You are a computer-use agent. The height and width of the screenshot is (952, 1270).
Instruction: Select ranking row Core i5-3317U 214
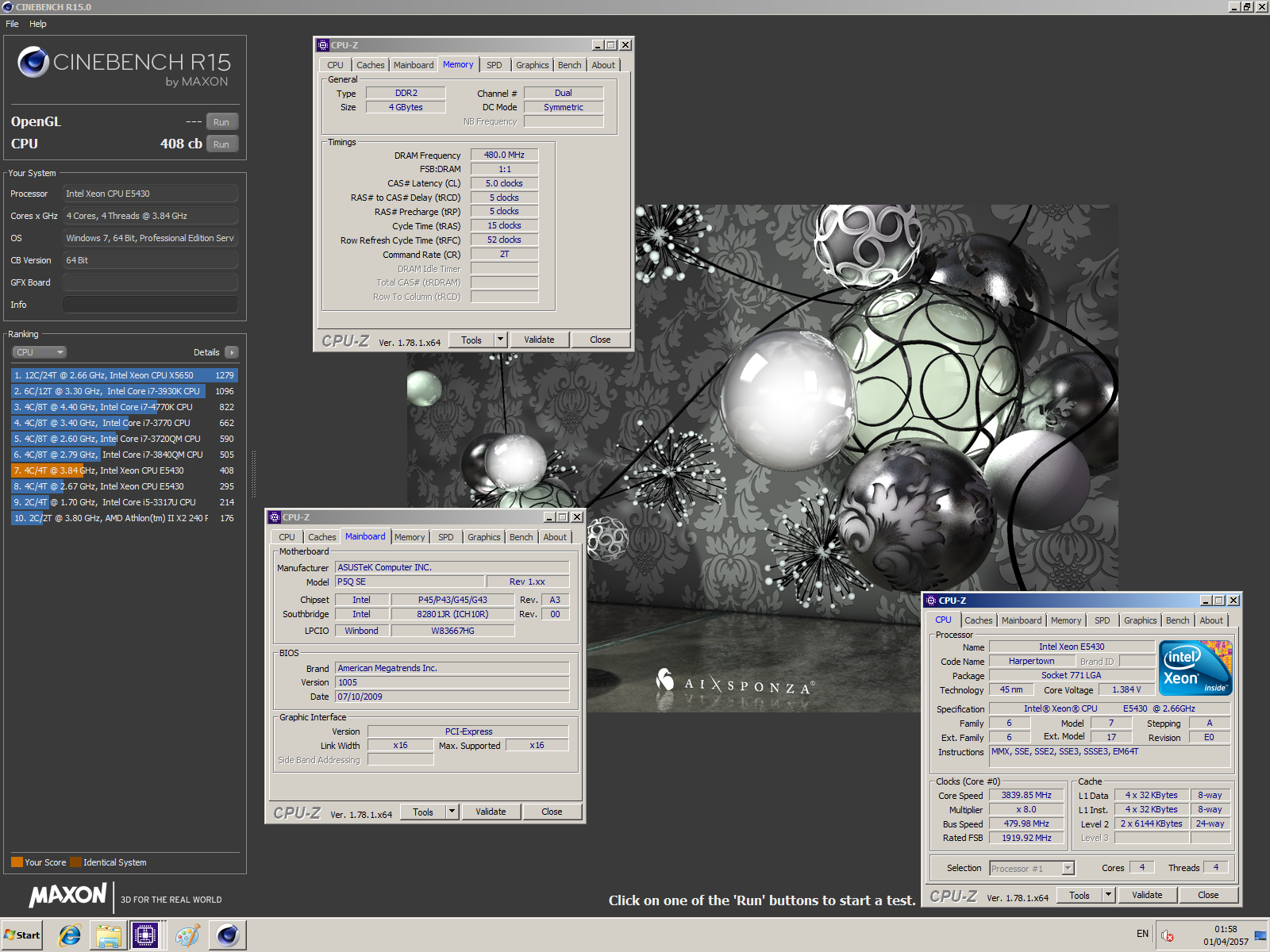[x=125, y=502]
